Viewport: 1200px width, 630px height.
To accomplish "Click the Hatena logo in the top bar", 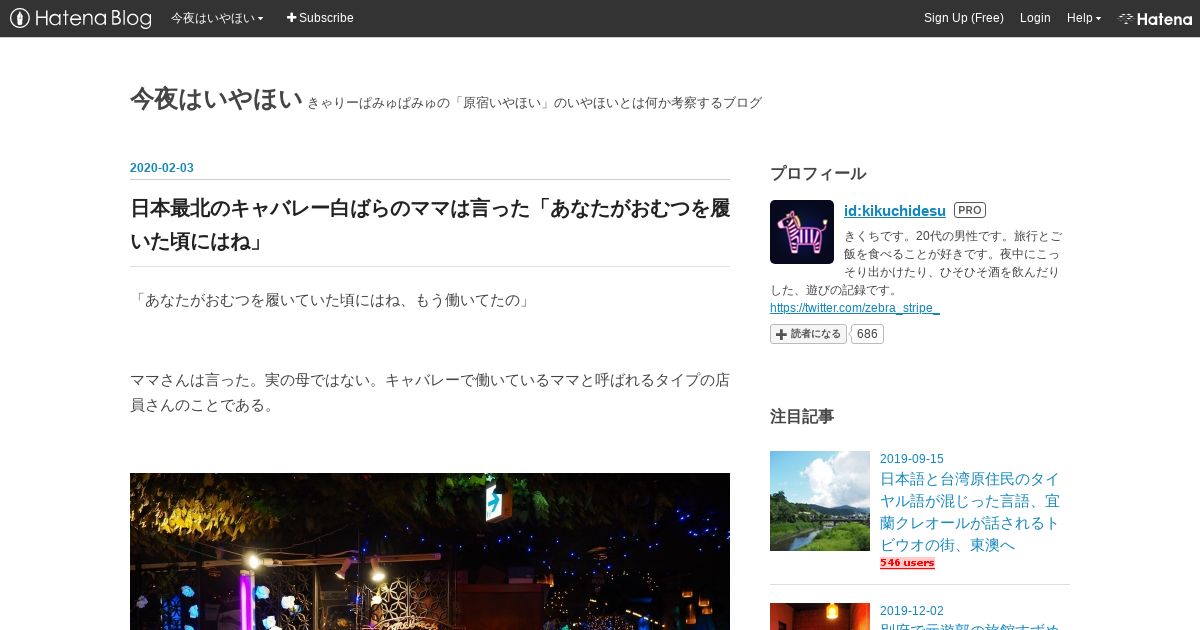I will [x=1155, y=18].
